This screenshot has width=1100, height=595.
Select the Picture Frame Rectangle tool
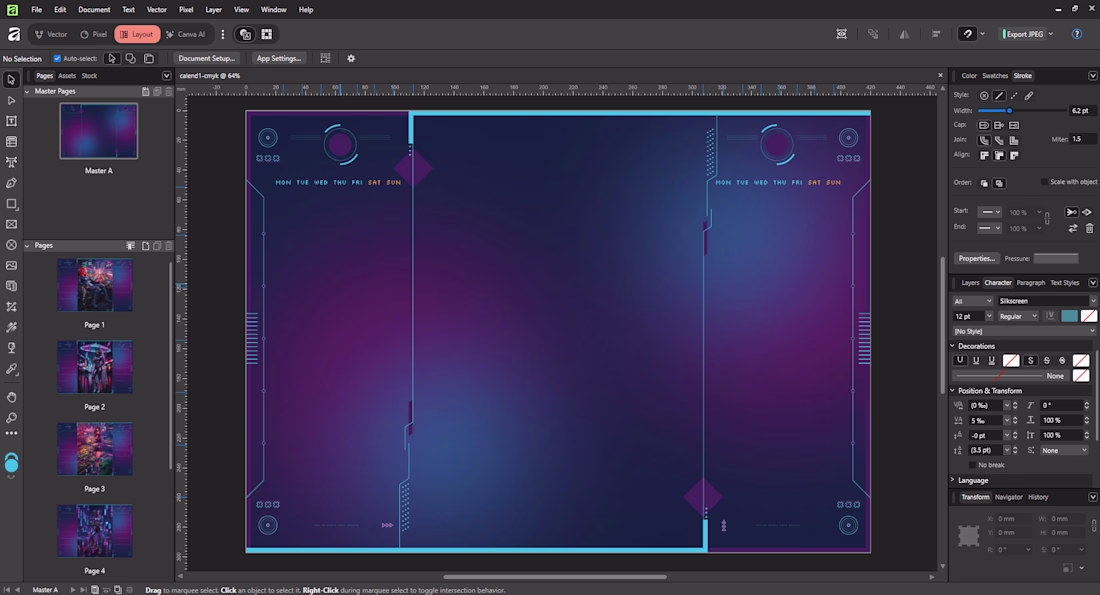(11, 225)
